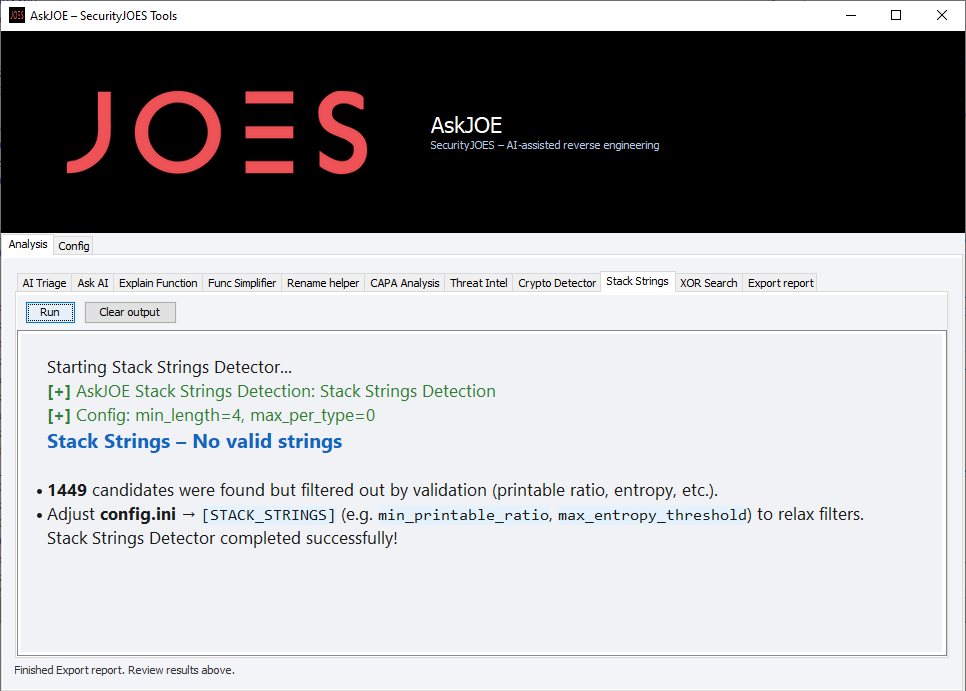Click 'Stack Strings Detector completed successfully!' line
Image resolution: width=966 pixels, height=691 pixels.
coord(222,538)
